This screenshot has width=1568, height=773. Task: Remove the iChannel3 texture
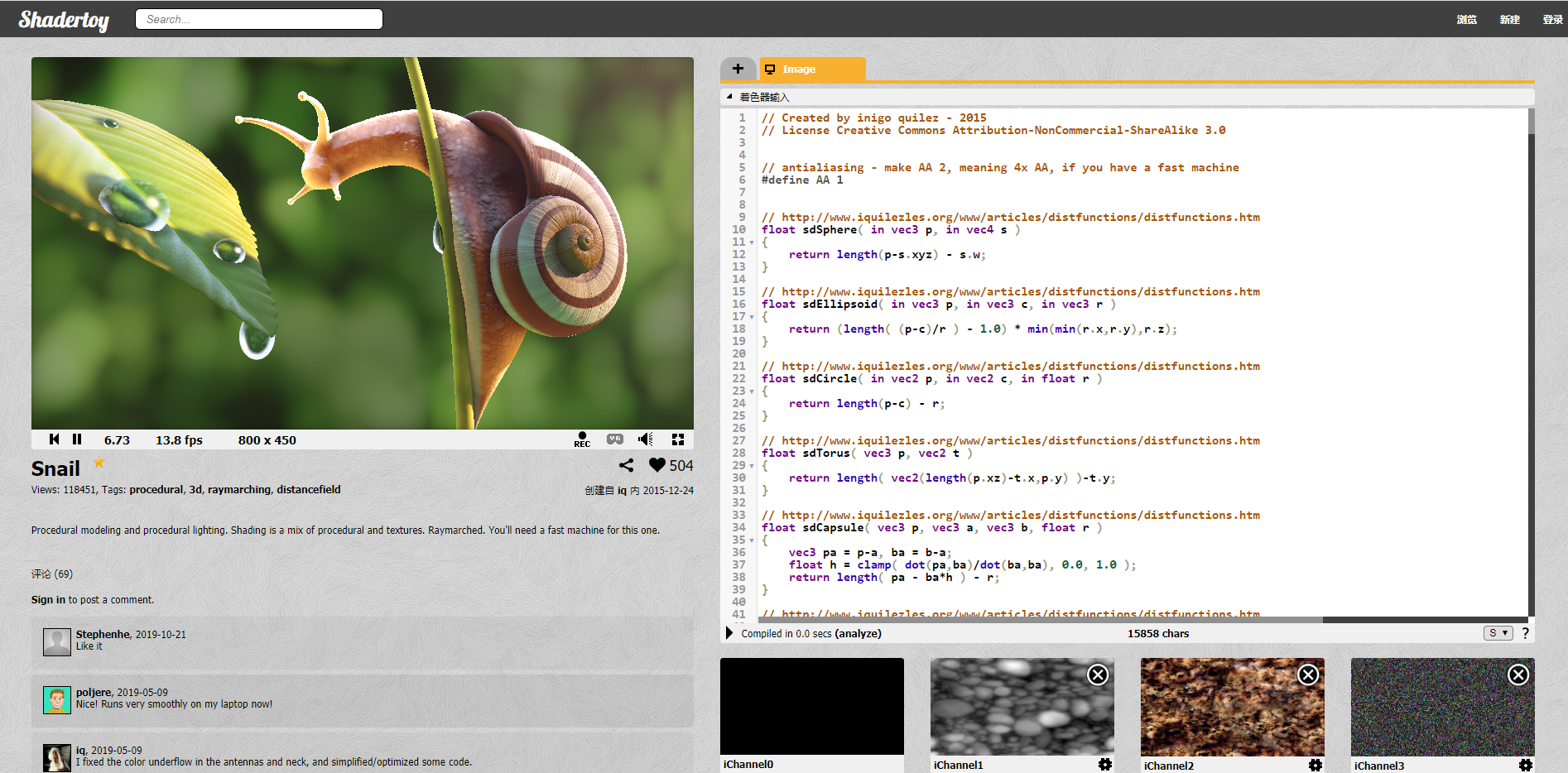click(1518, 675)
